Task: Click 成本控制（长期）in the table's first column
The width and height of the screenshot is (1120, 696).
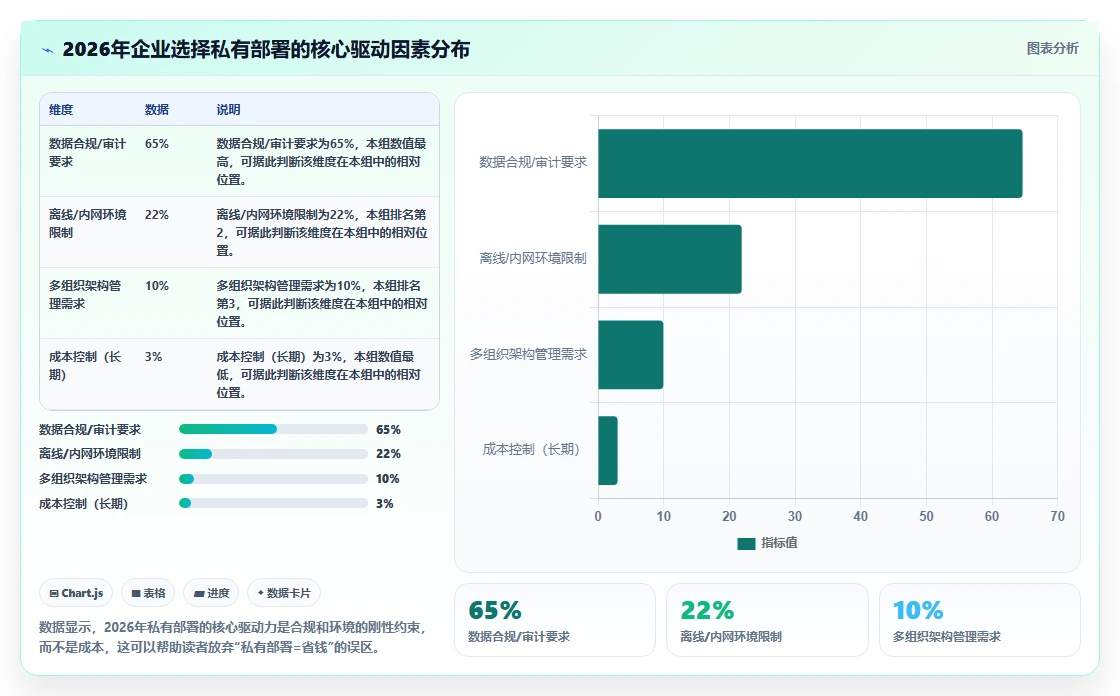Action: (x=85, y=365)
